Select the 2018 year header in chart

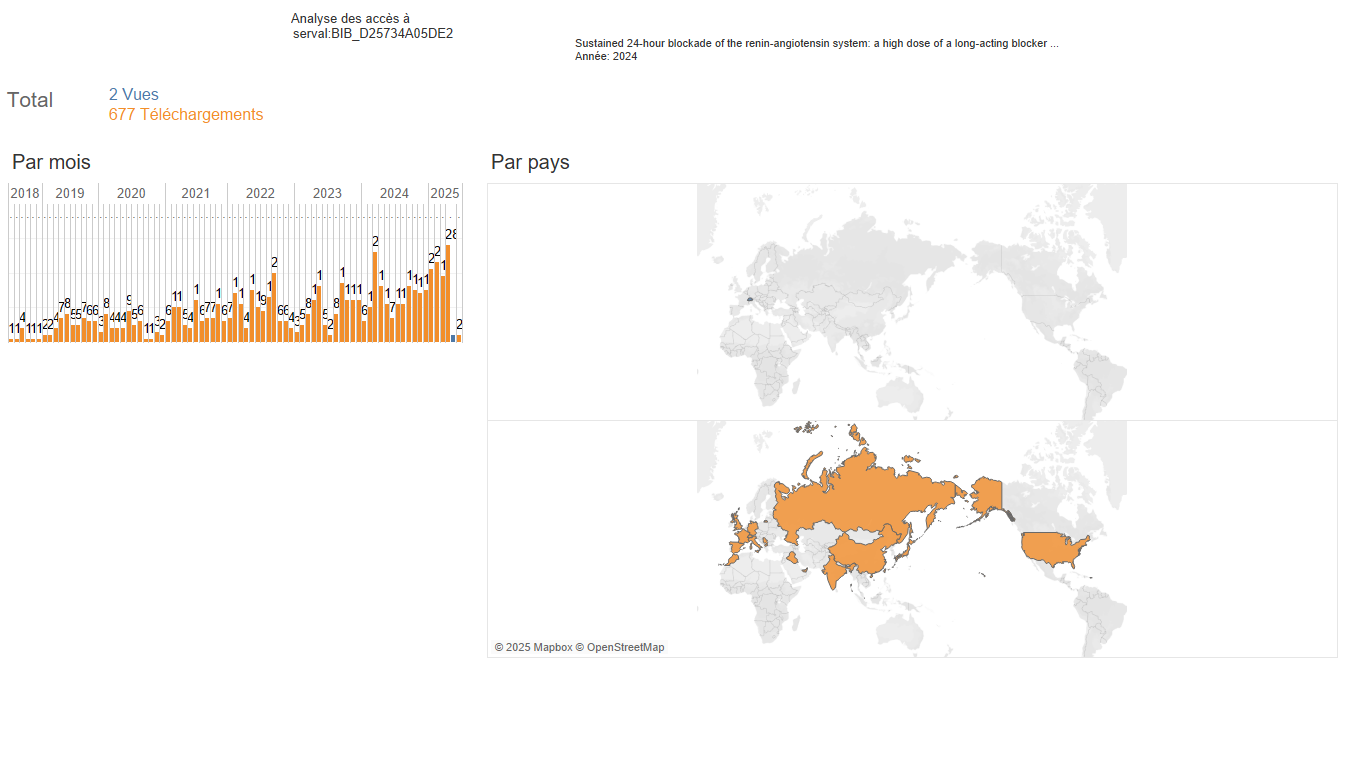click(25, 193)
